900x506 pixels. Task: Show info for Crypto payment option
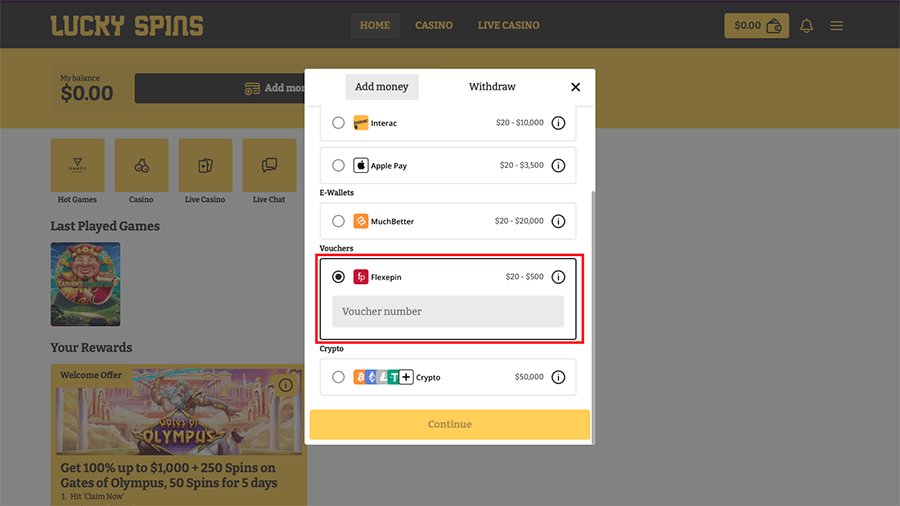(x=558, y=377)
